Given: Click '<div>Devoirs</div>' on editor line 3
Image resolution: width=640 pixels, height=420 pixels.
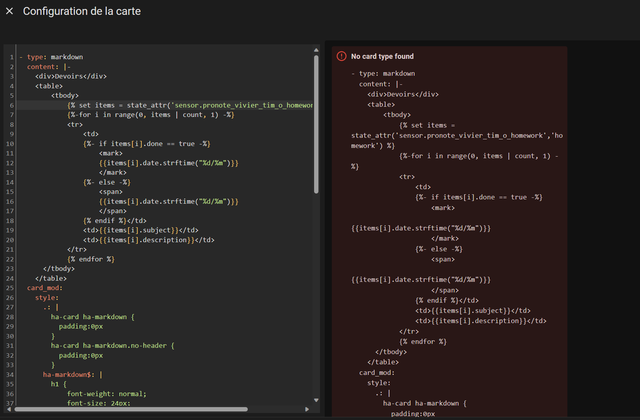Looking at the screenshot, I should click(71, 76).
